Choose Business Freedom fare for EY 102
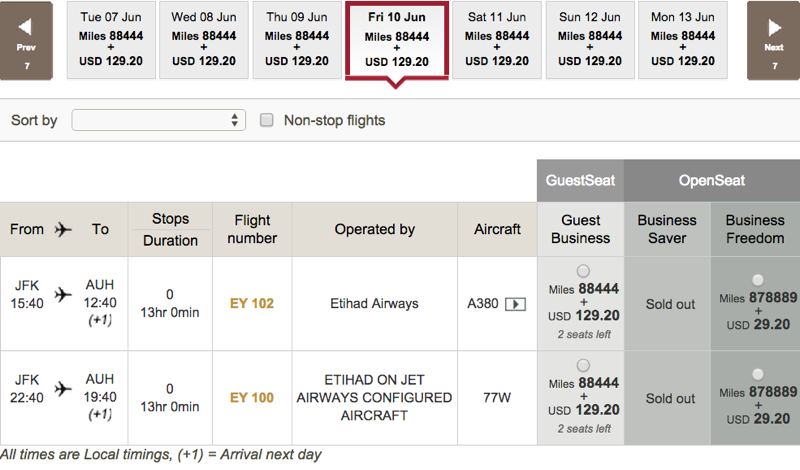Screen dimensions: 800x470 click(x=758, y=280)
